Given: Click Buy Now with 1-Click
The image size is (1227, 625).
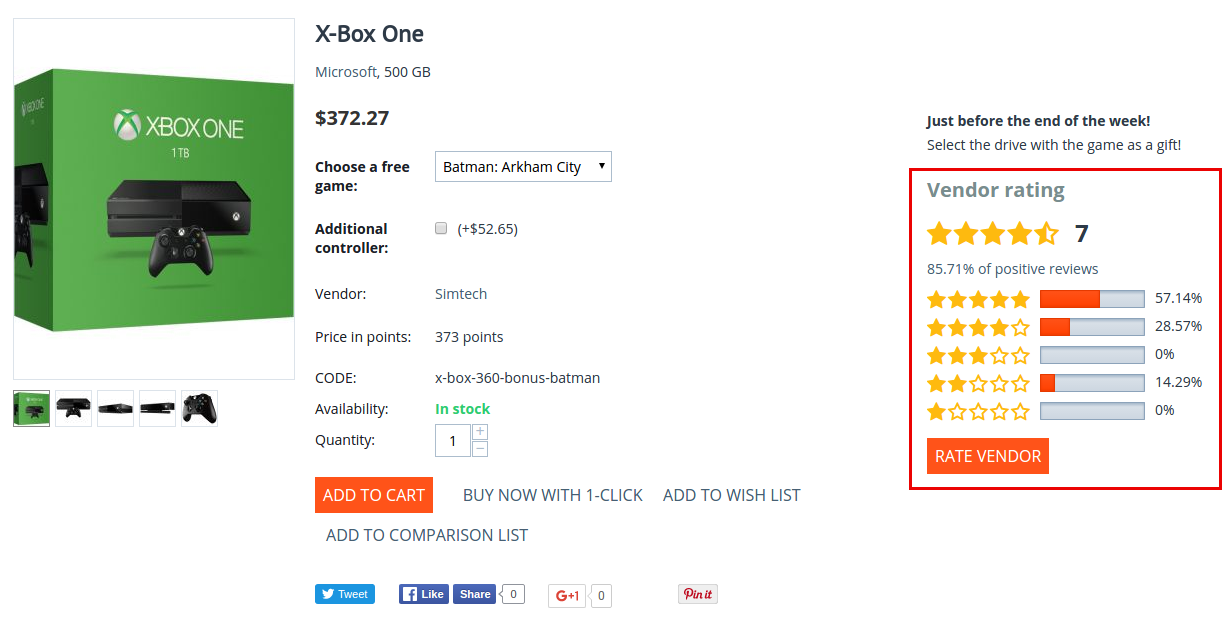Looking at the screenshot, I should tap(553, 495).
